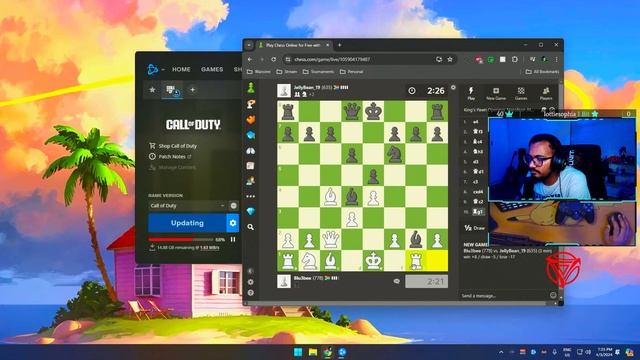Collapse the chess.com sidebar

[251, 271]
